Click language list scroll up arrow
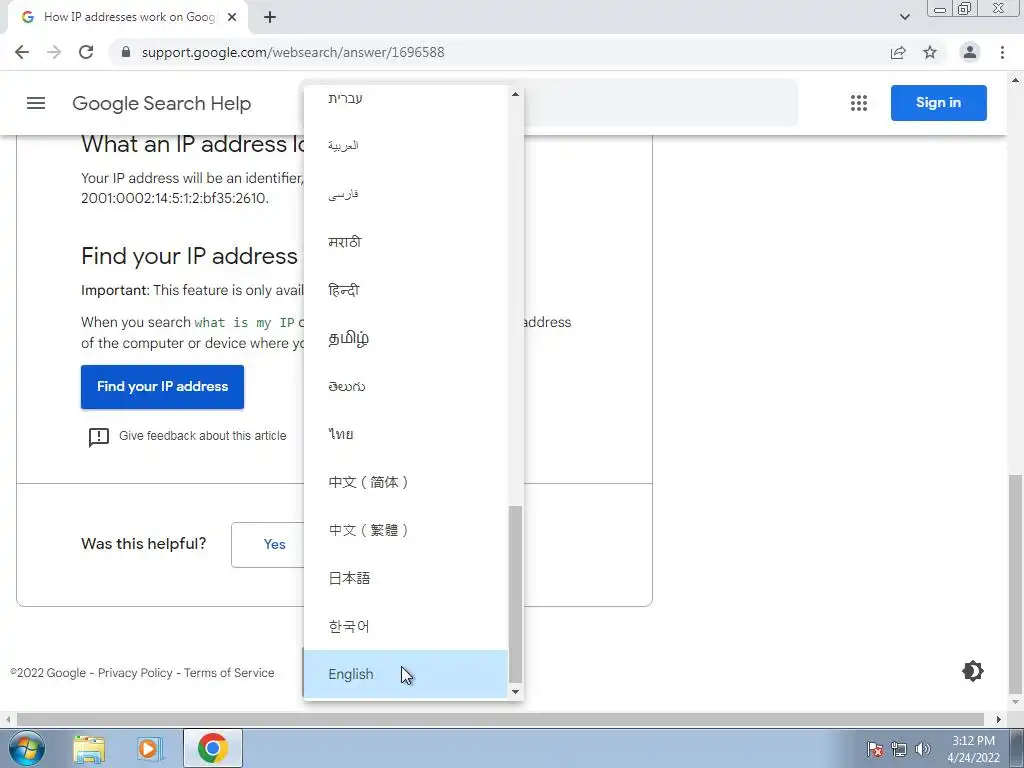1024x768 pixels. pos(515,94)
